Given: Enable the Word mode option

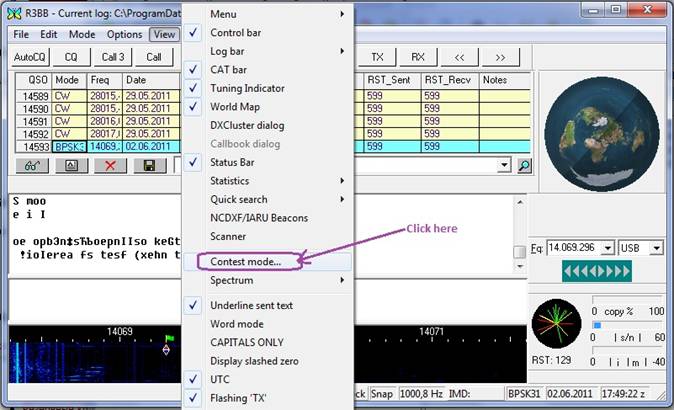Looking at the screenshot, I should [236, 324].
